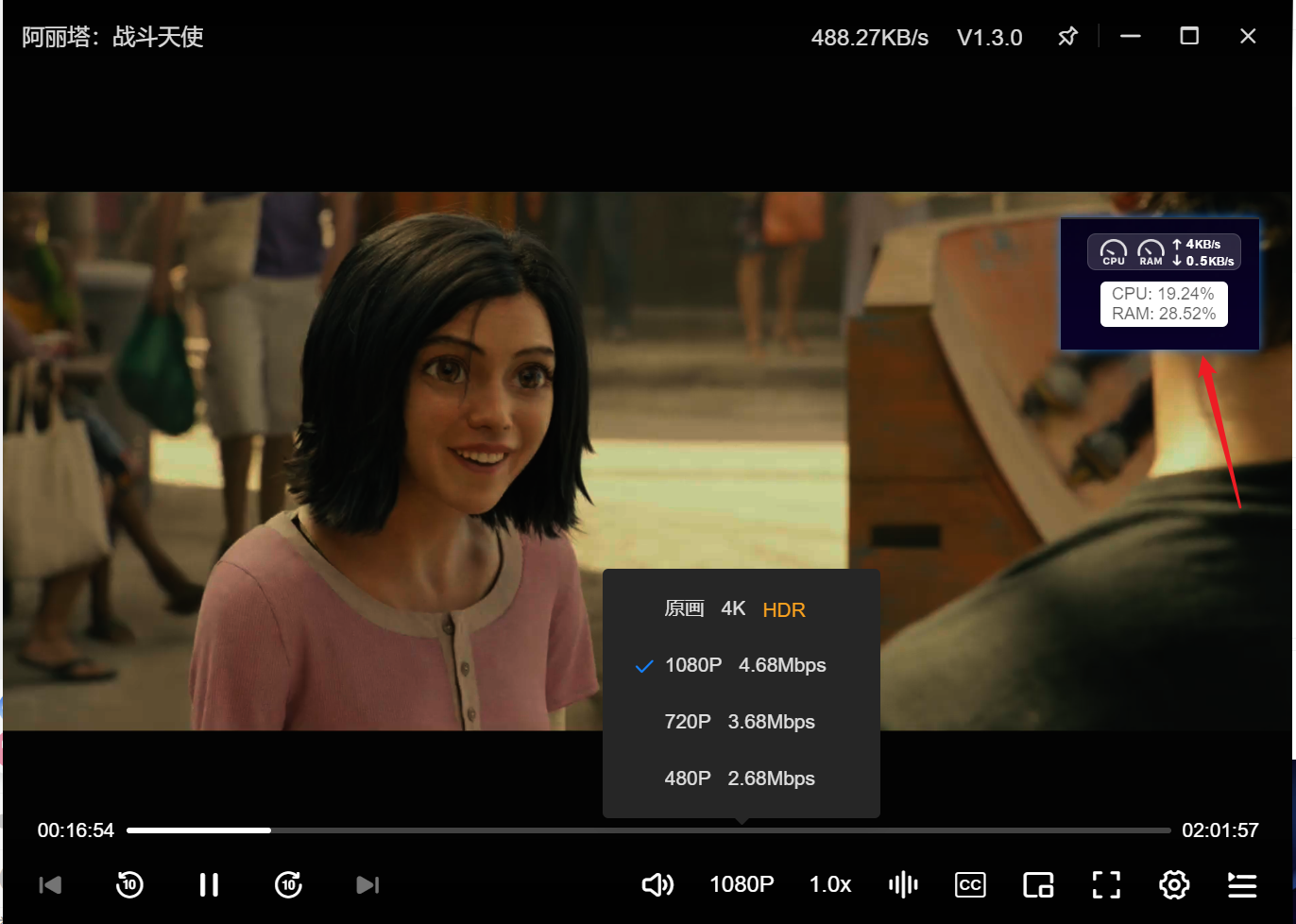The width and height of the screenshot is (1296, 924).
Task: Open player settings gear
Action: click(1174, 885)
